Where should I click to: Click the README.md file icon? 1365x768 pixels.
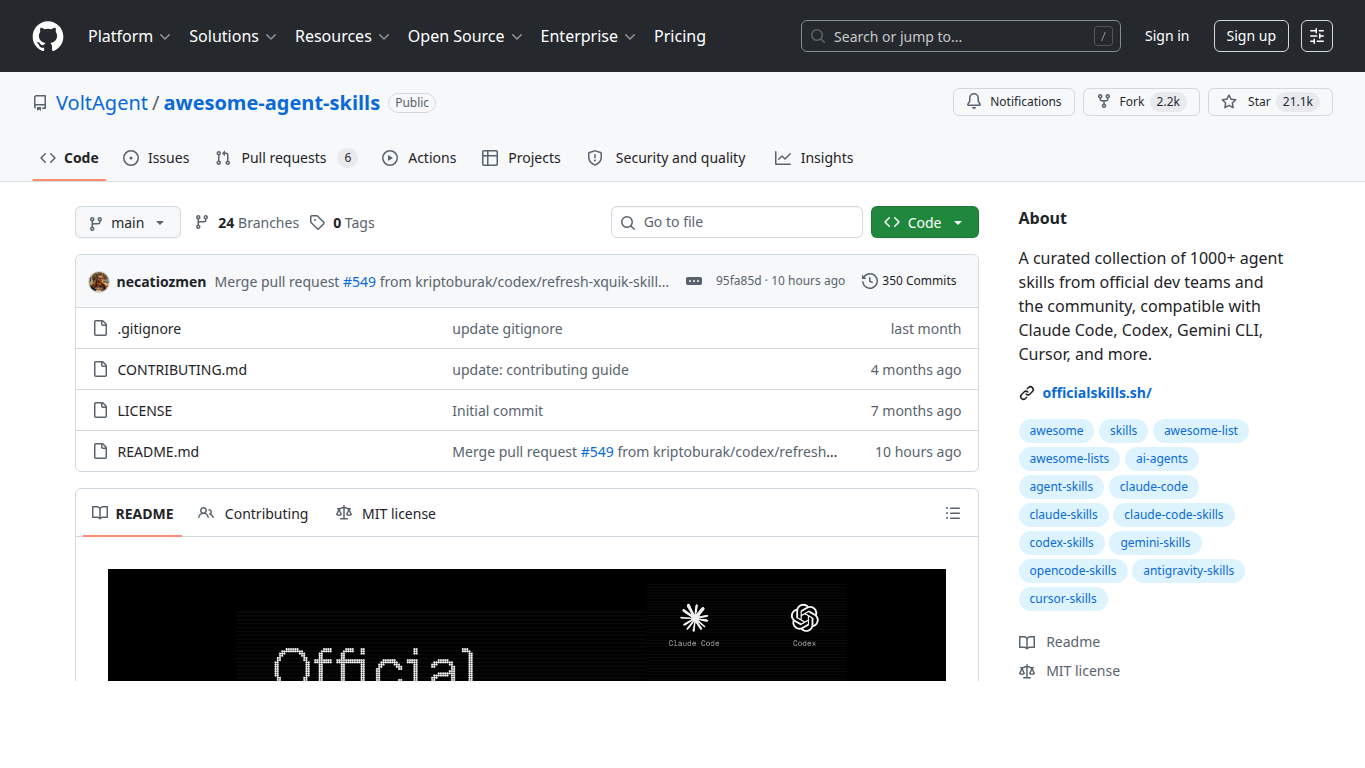tap(100, 452)
